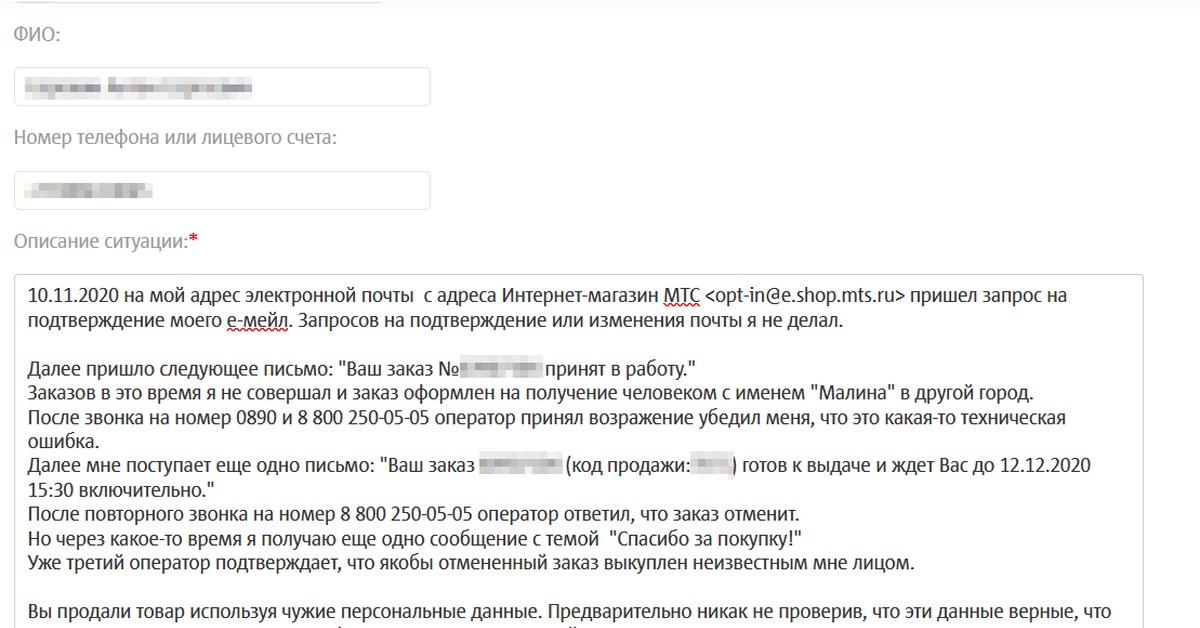Click the ФИО: label

pyautogui.click(x=37, y=35)
